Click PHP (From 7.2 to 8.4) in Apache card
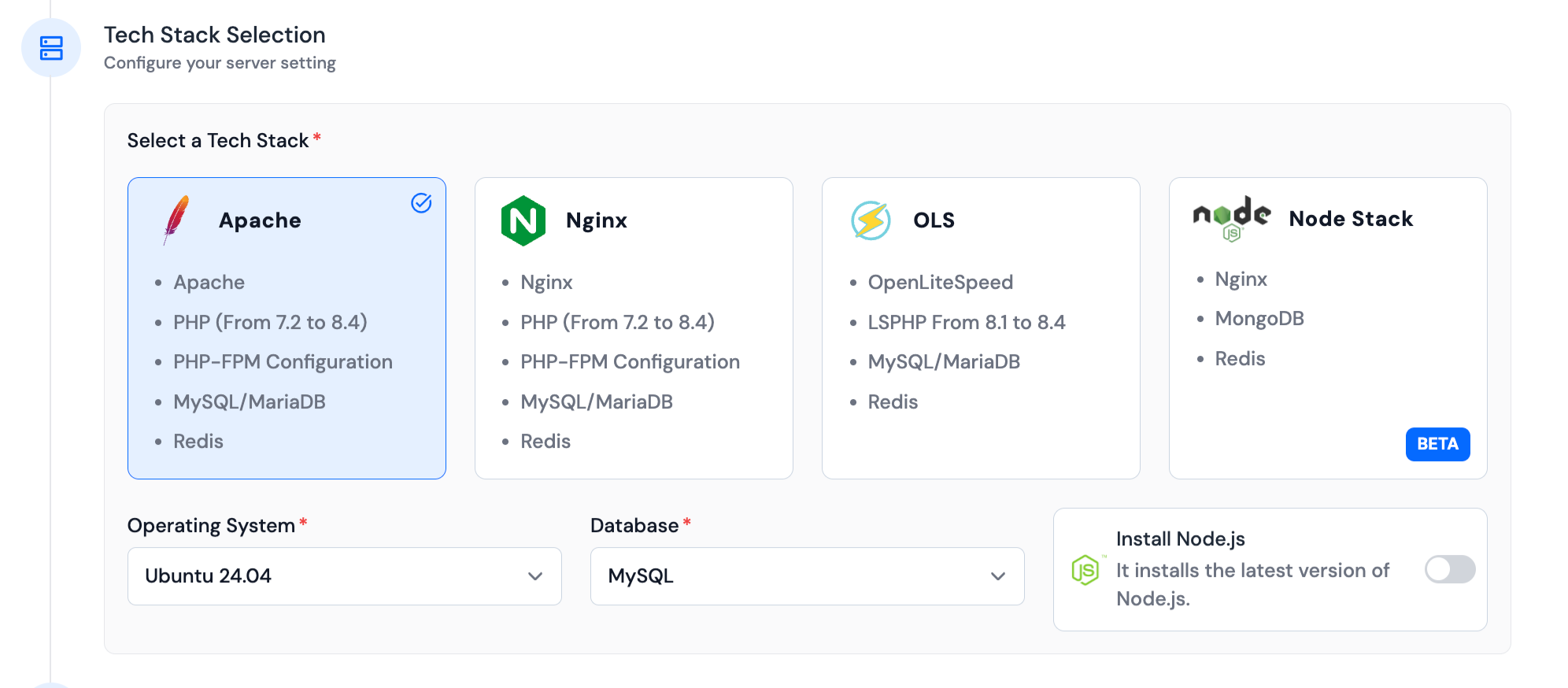 pyautogui.click(x=270, y=322)
